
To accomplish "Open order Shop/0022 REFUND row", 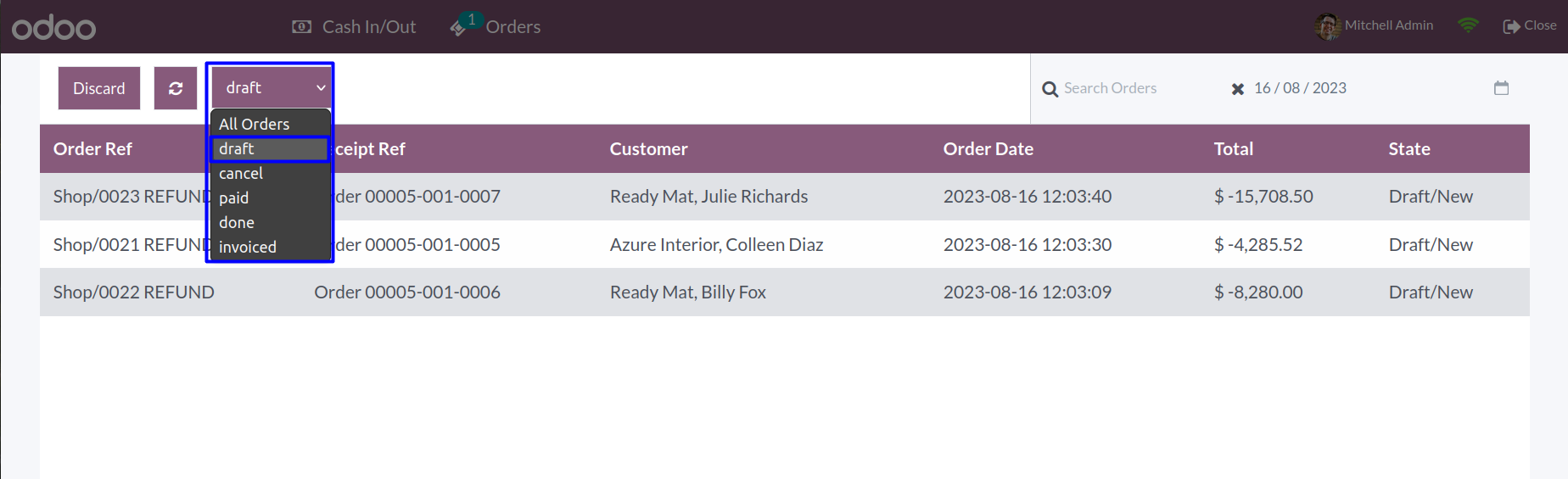I will (x=785, y=292).
